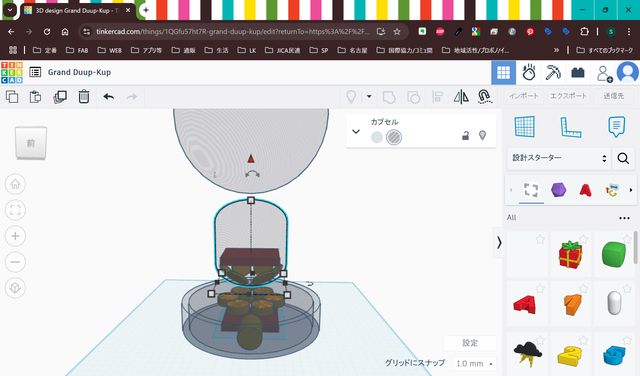Viewport: 640px width, 376px height.
Task: Enable the Cruise magnet tool
Action: [484, 97]
